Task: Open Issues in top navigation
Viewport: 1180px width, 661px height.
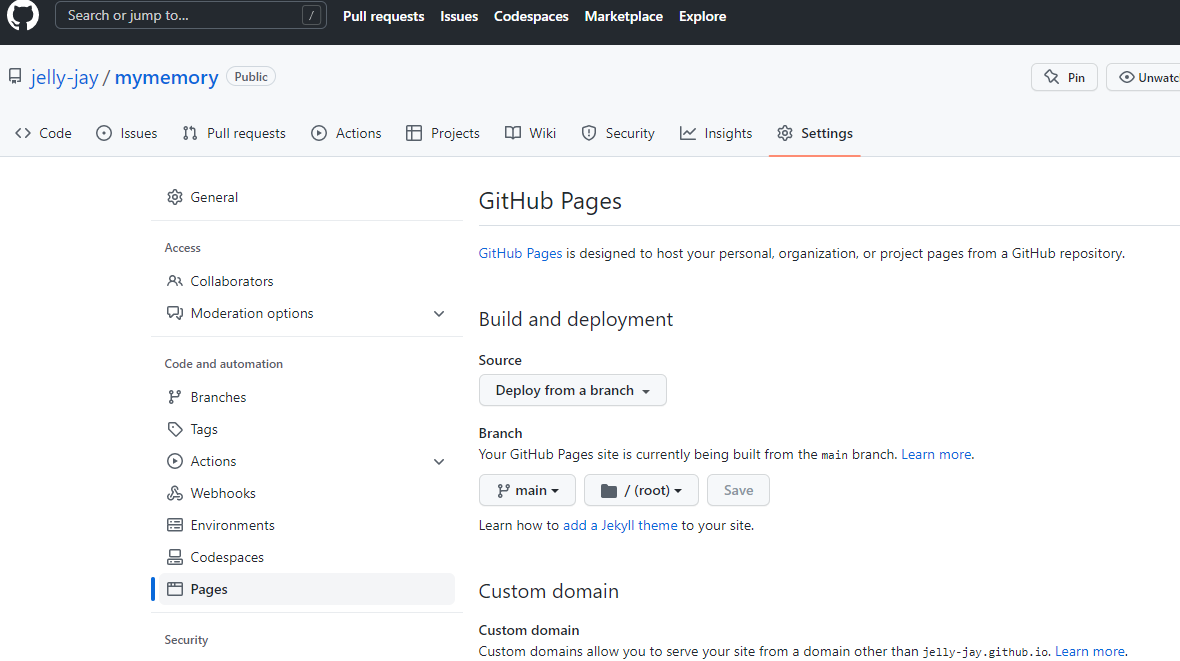Action: [459, 16]
